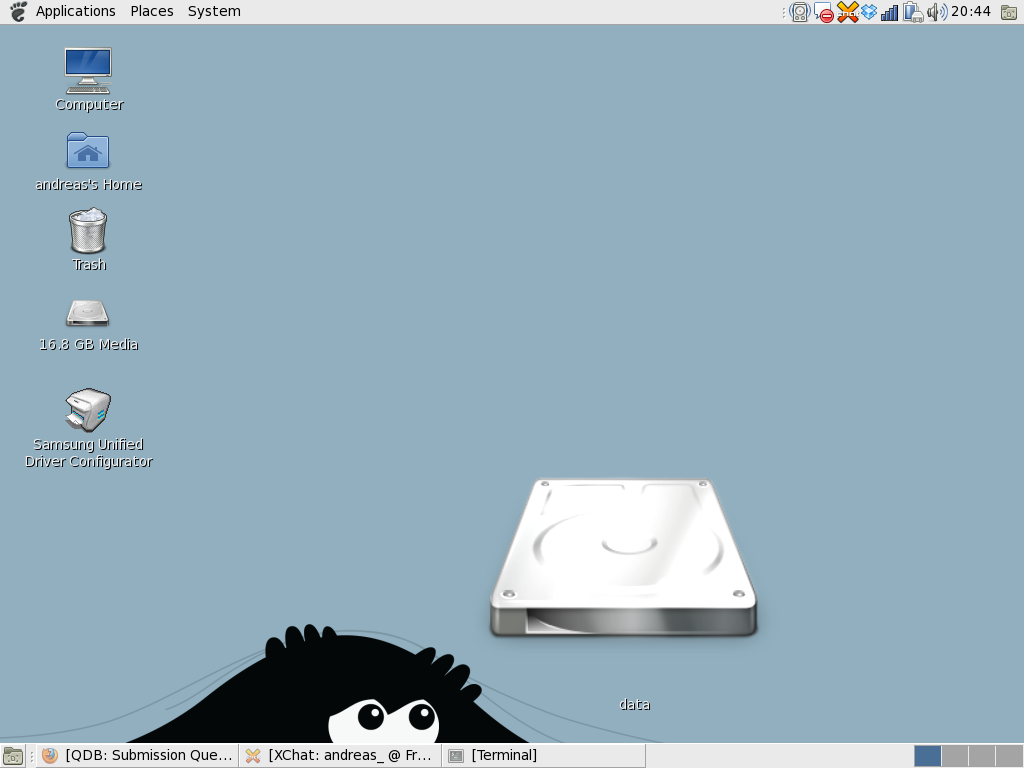Image resolution: width=1024 pixels, height=768 pixels.
Task: Switch to QDB Submission Queue window
Action: point(137,756)
